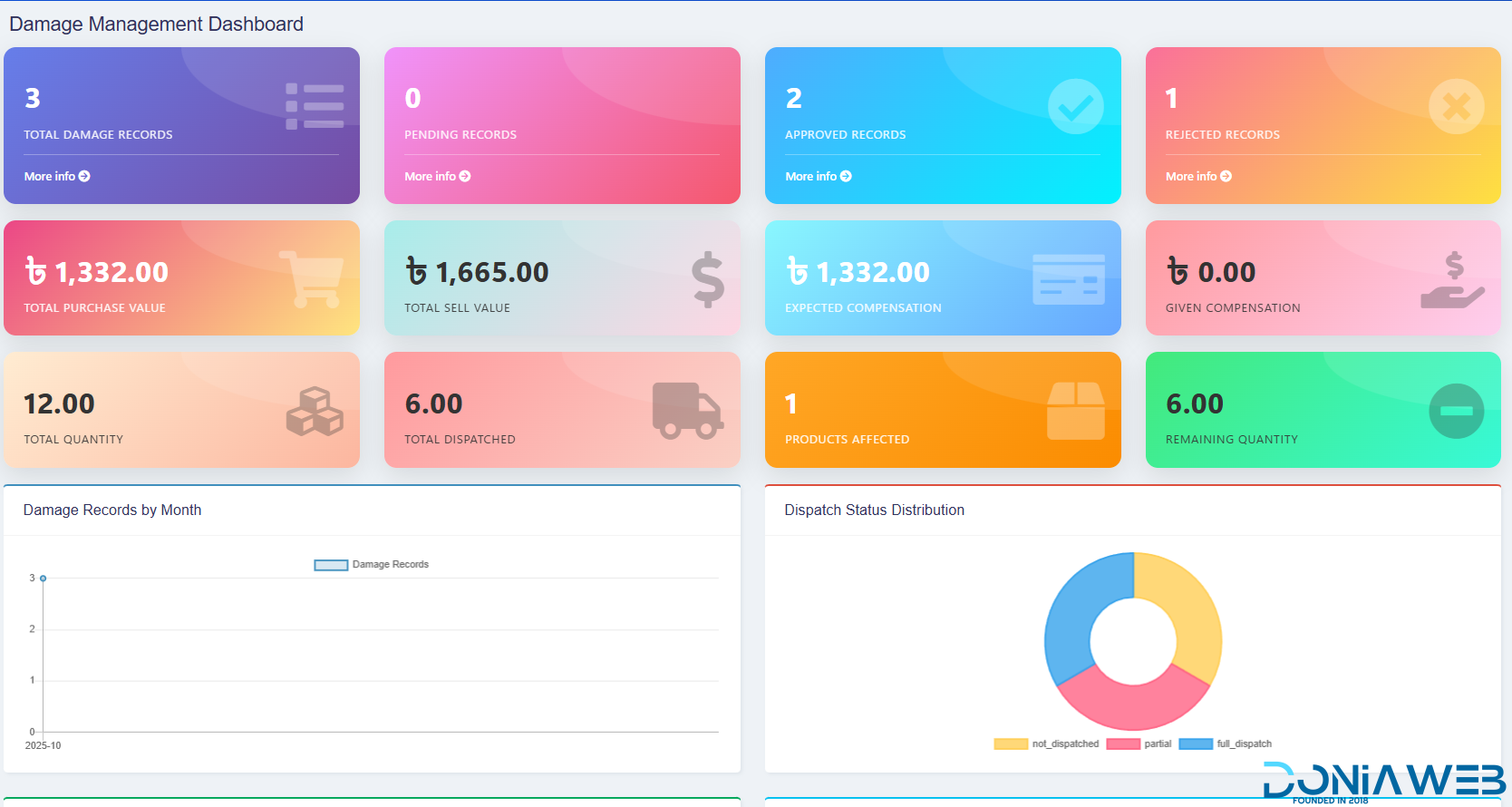Click the hand holding dollar icon

pyautogui.click(x=1452, y=279)
